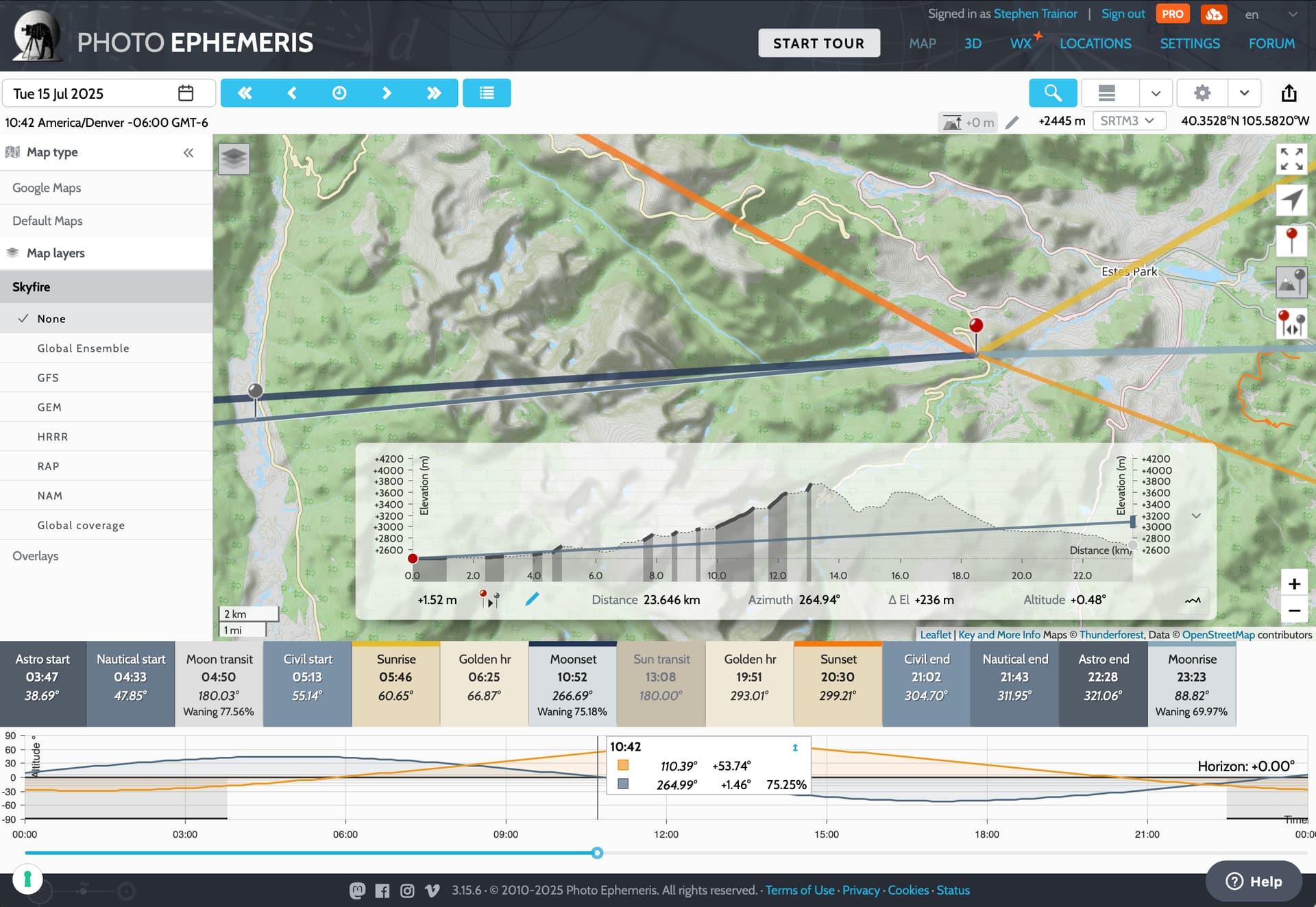Open Photo Ephemeris cloud sync icon
The width and height of the screenshot is (1316, 907).
pos(1214,14)
